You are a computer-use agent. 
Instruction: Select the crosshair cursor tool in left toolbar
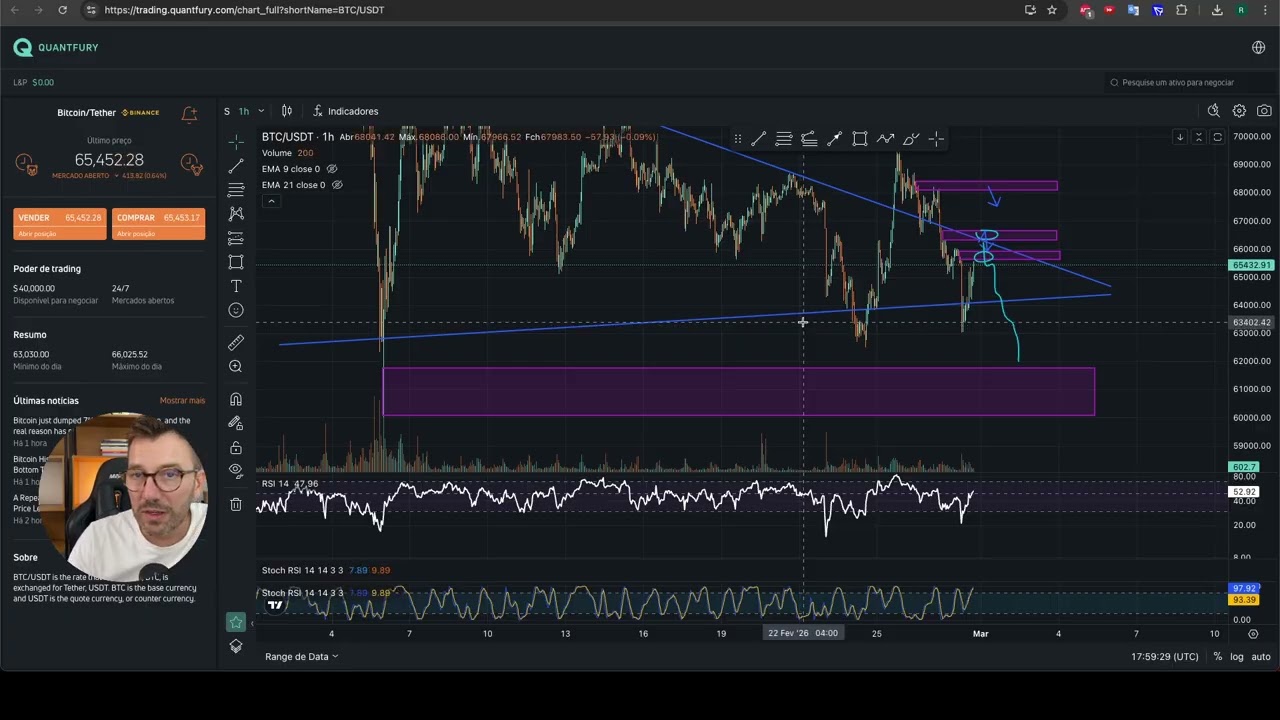(x=236, y=141)
